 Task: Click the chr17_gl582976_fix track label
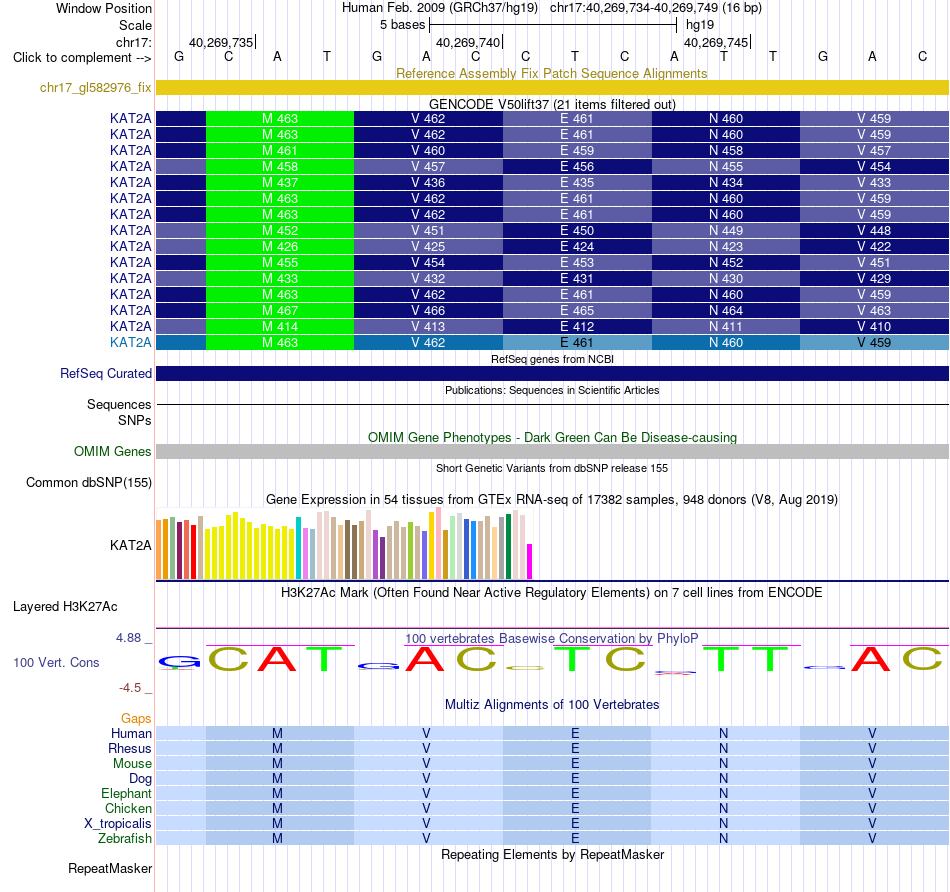[95, 87]
